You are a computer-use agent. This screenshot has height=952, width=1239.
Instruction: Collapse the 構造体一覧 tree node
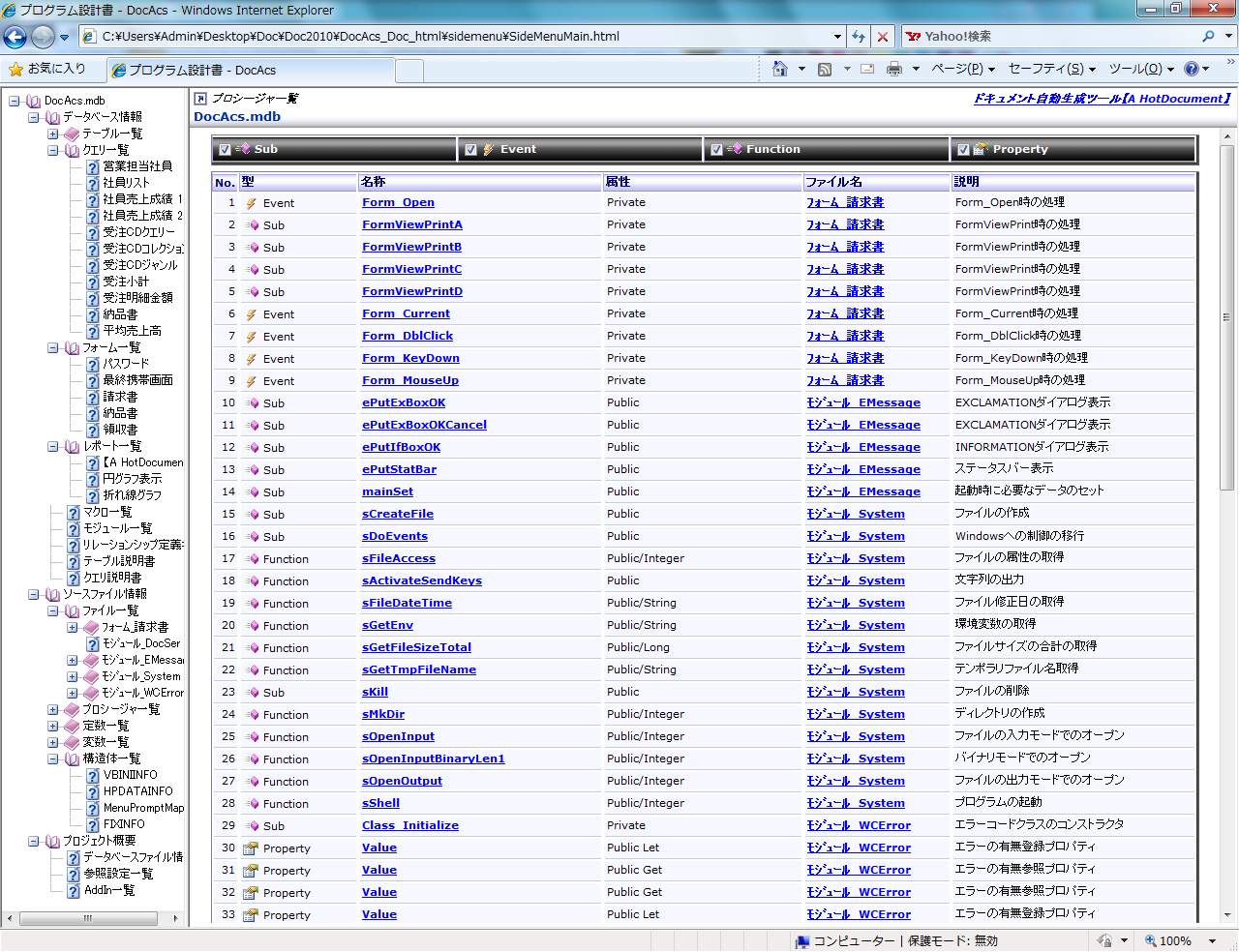[53, 759]
